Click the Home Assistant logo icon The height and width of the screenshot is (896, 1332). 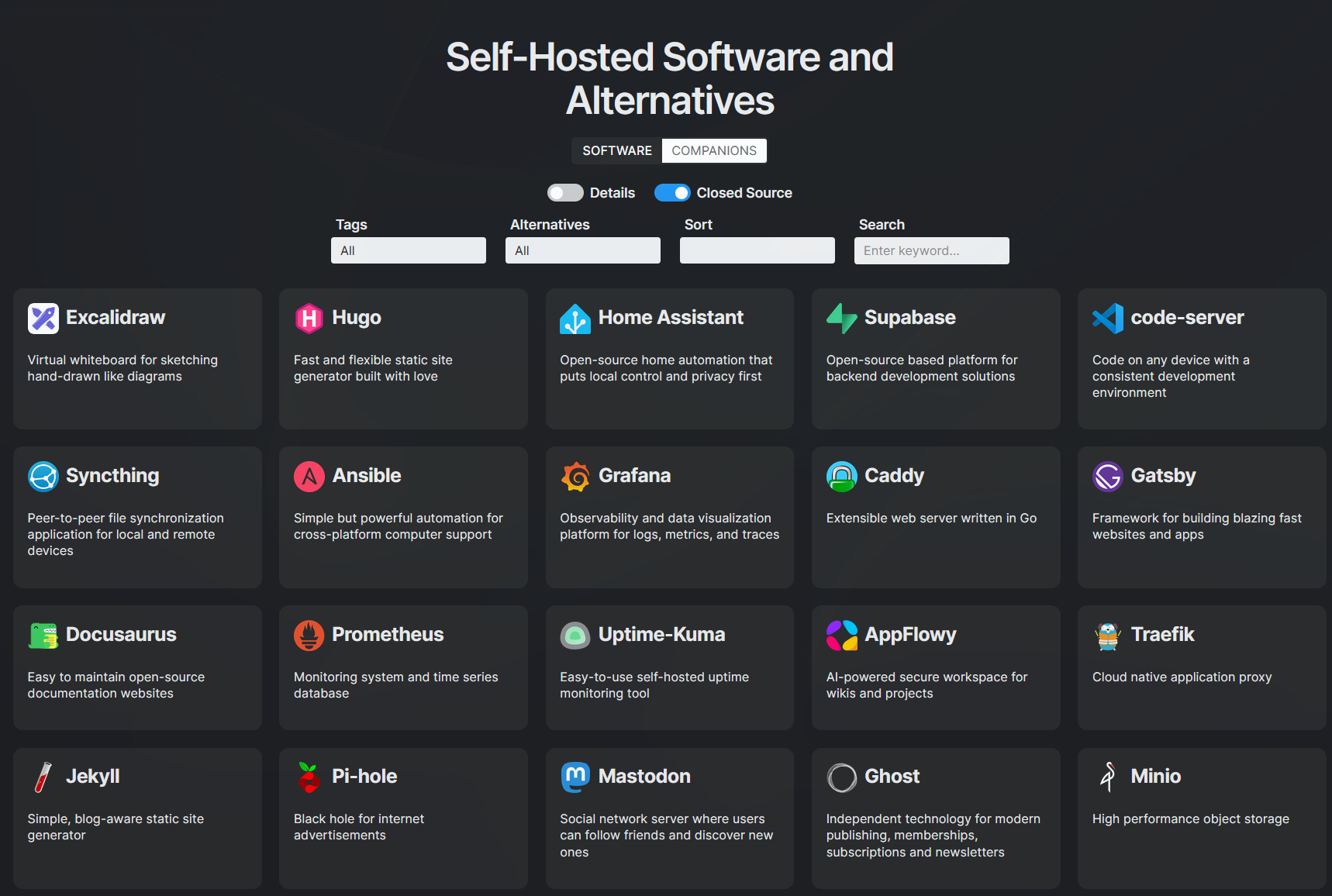[575, 319]
